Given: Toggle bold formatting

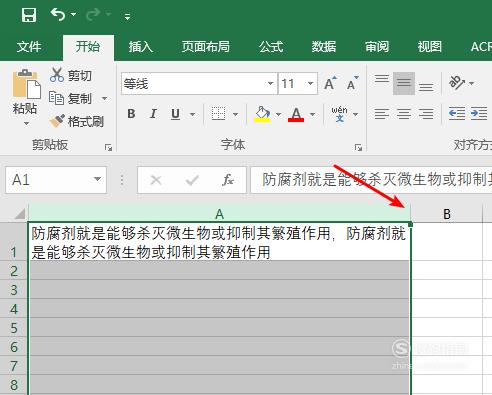Looking at the screenshot, I should [131, 114].
